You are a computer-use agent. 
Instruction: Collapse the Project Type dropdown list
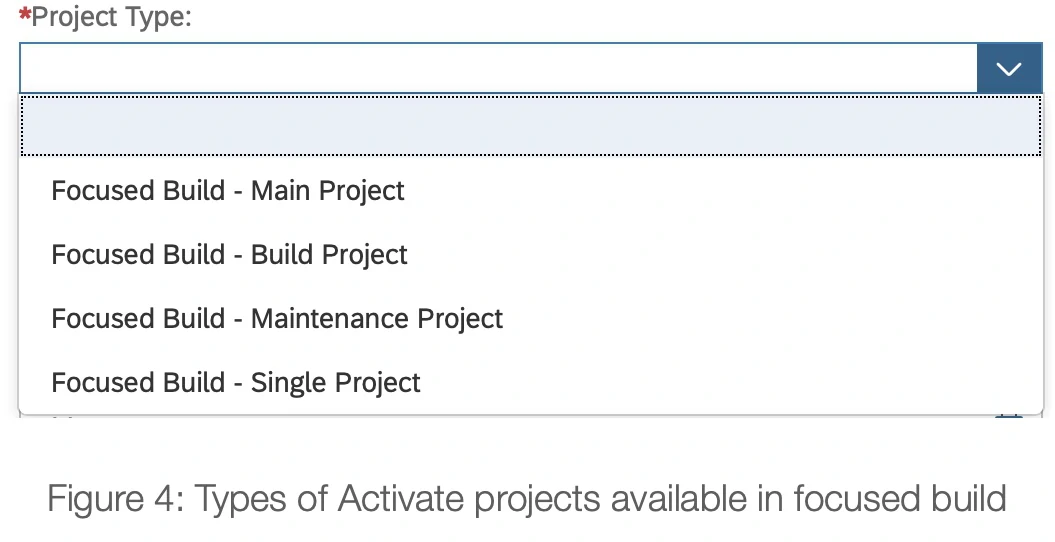click(1009, 69)
